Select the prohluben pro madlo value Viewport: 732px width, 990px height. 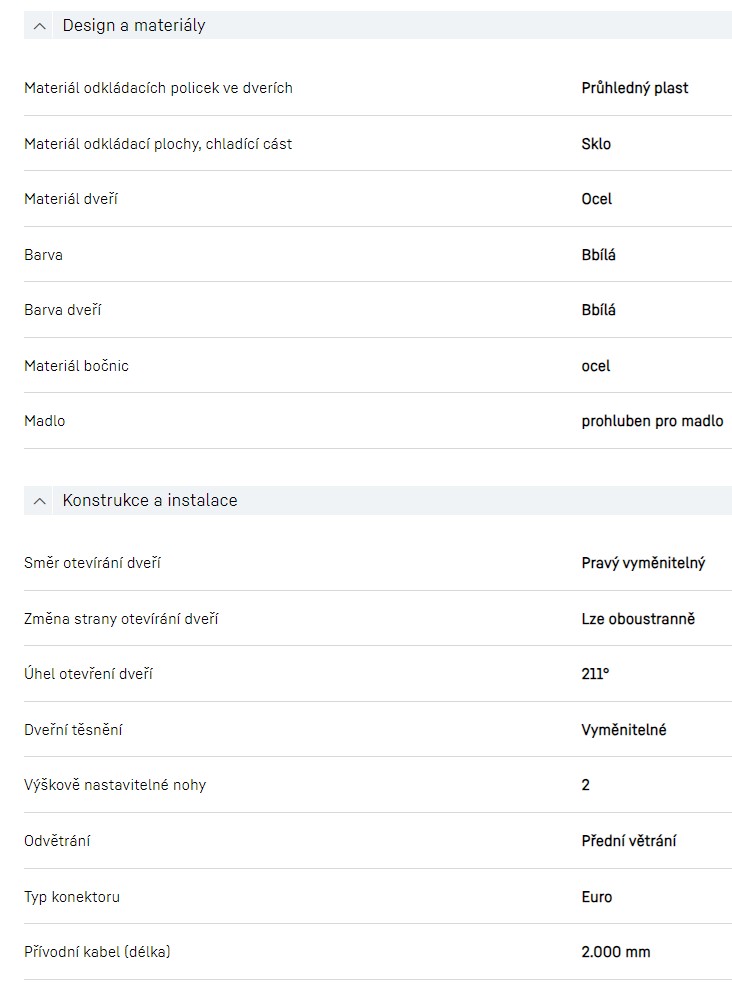[652, 421]
